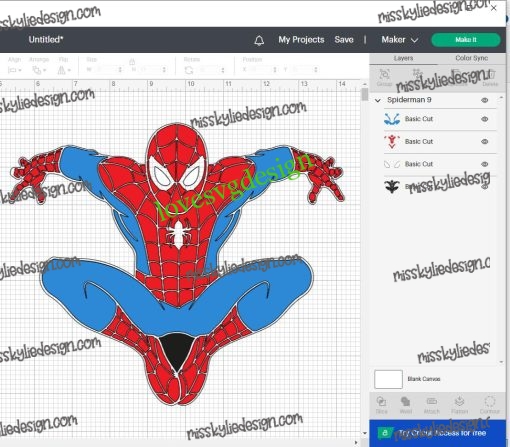Select the blue Basic Cut layer thumbnail
The width and height of the screenshot is (510, 447).
(x=392, y=119)
